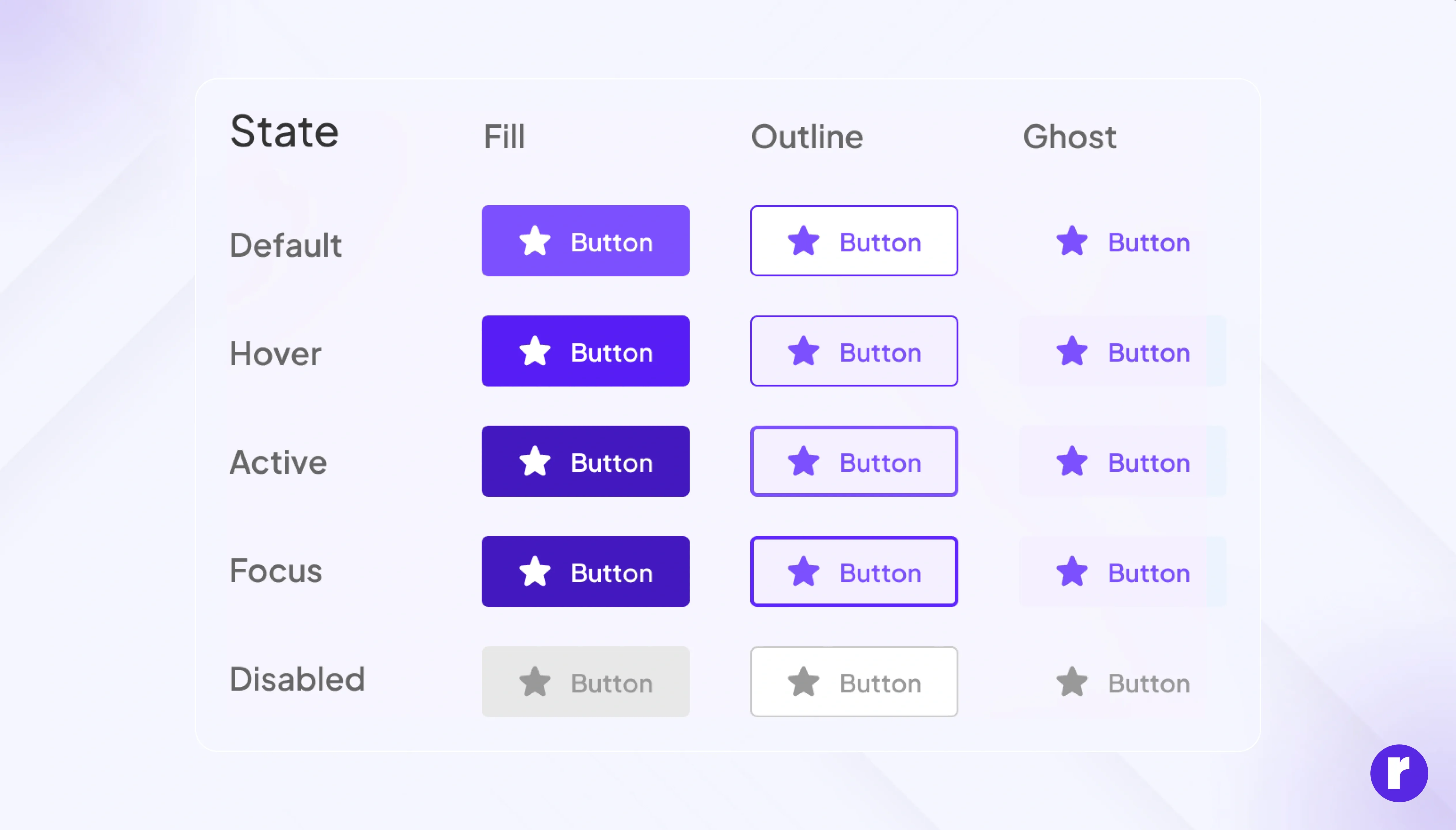Click the star icon in the Active Outline button
Image resolution: width=1456 pixels, height=830 pixels.
[803, 461]
